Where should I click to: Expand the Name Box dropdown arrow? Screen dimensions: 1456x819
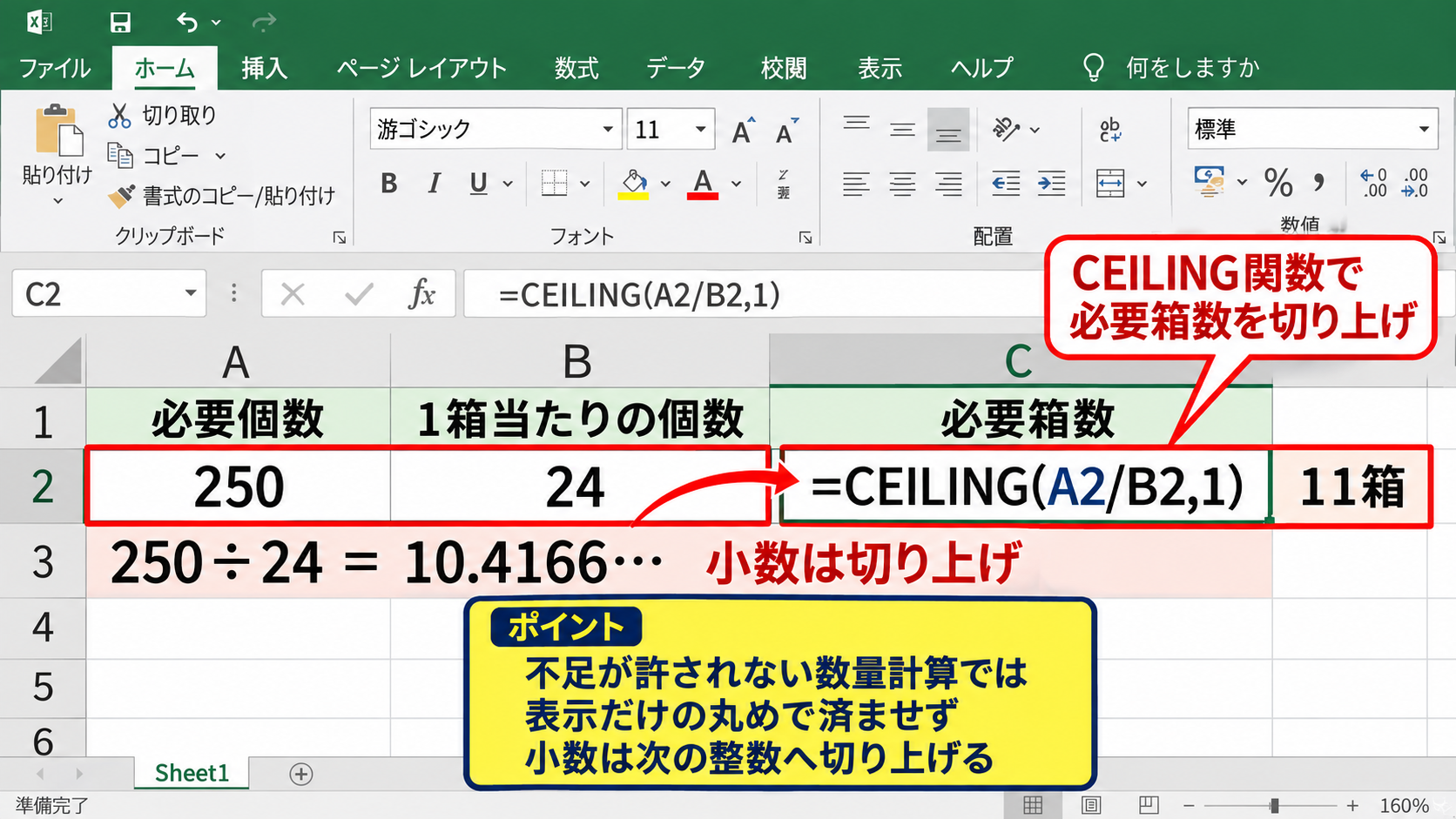191,293
